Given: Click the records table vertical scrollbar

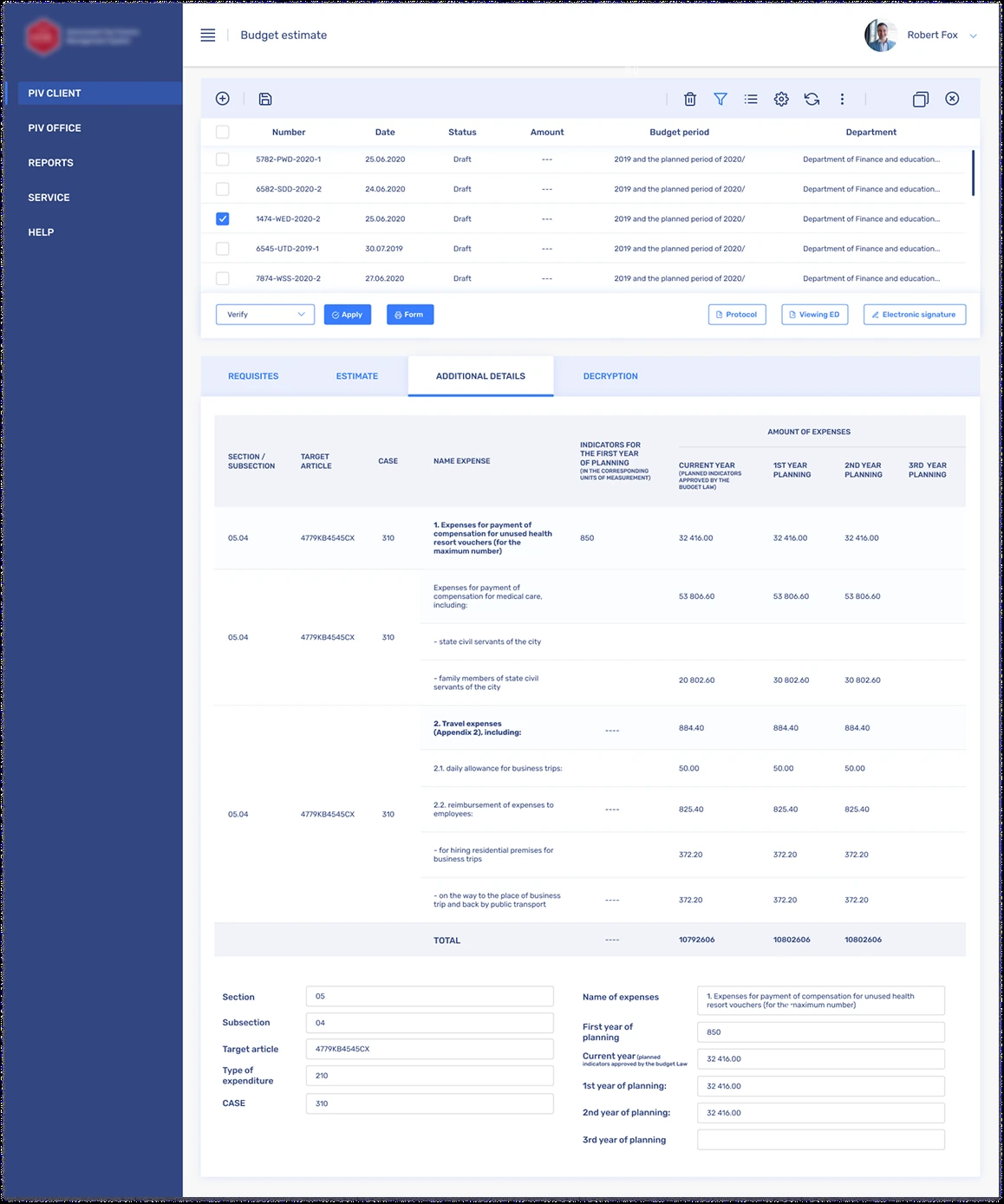Looking at the screenshot, I should (973, 173).
